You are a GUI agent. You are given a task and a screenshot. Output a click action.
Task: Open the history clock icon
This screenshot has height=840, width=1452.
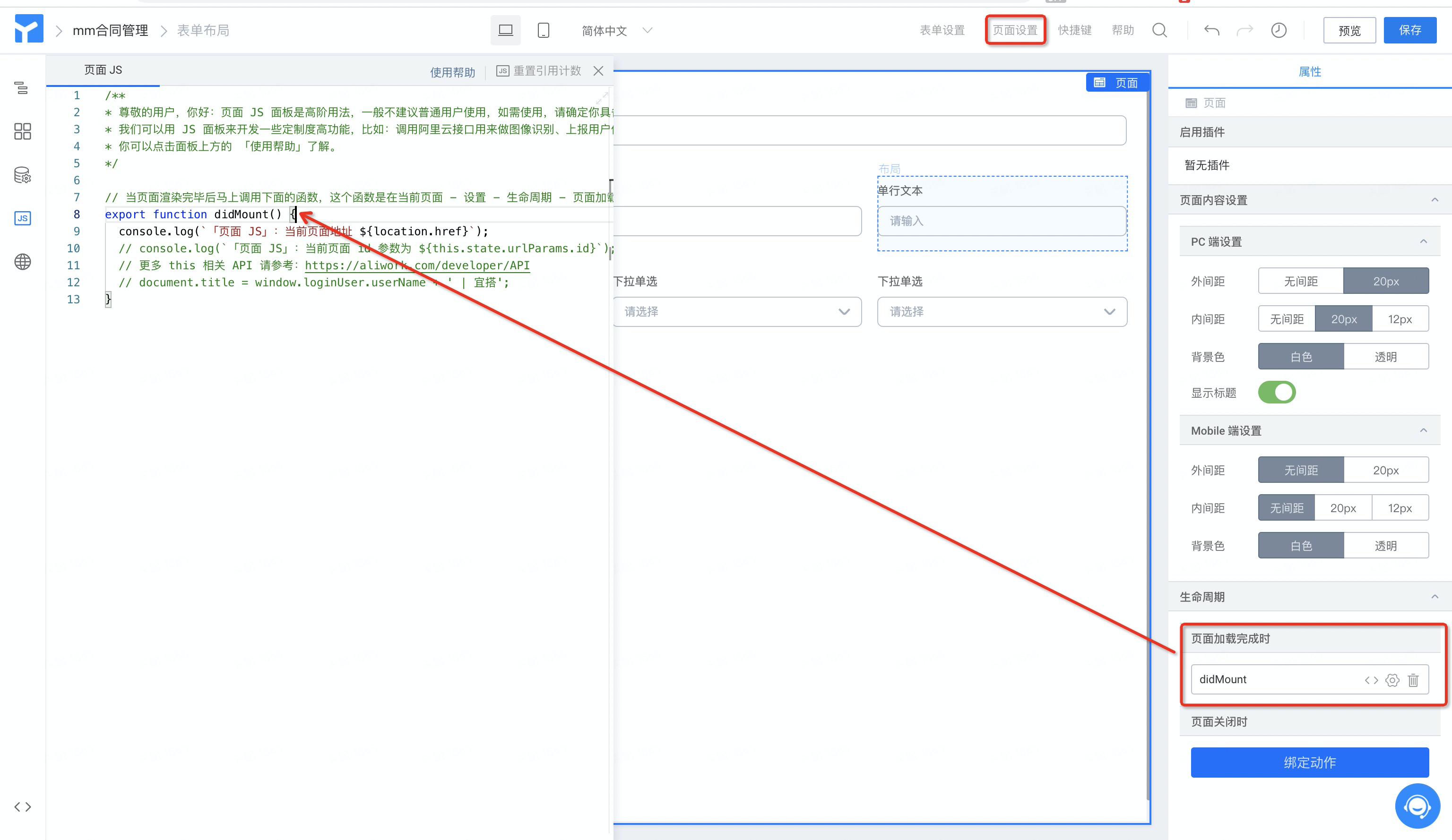click(x=1279, y=30)
